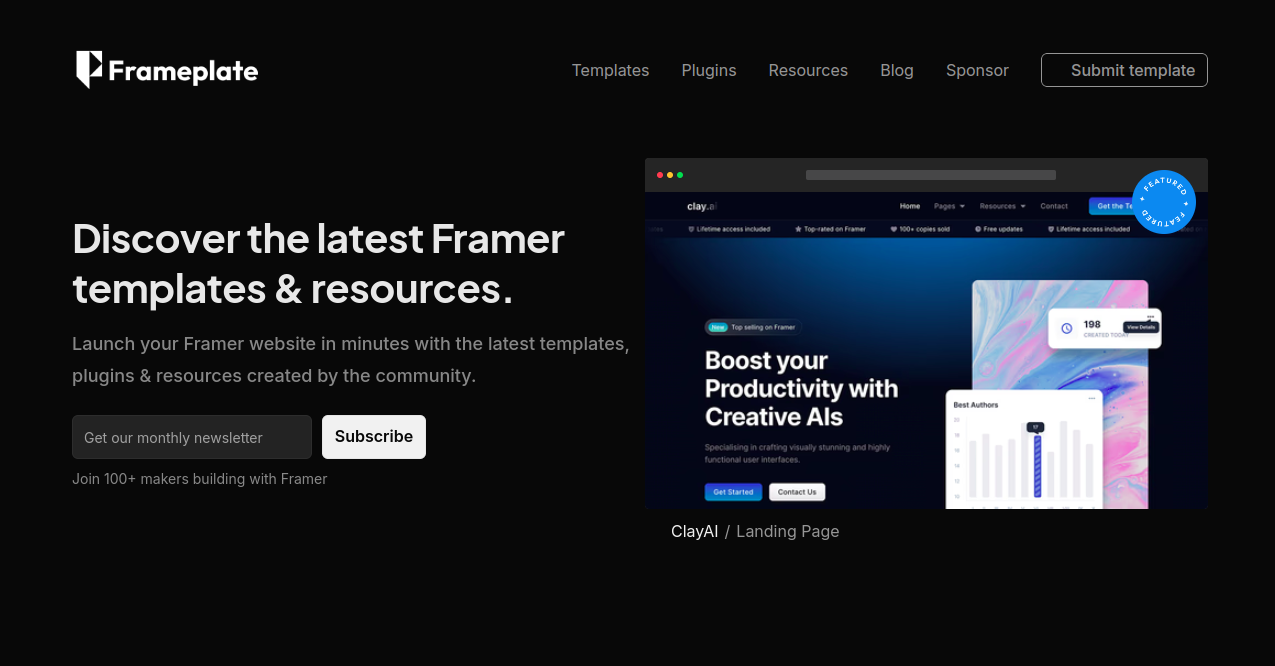Click the Submit template button

(x=1124, y=70)
